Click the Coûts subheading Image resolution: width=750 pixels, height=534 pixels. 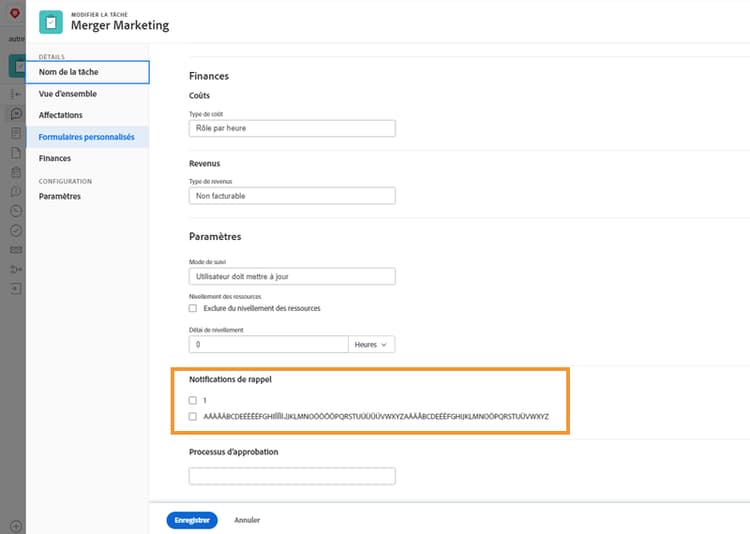[x=199, y=96]
